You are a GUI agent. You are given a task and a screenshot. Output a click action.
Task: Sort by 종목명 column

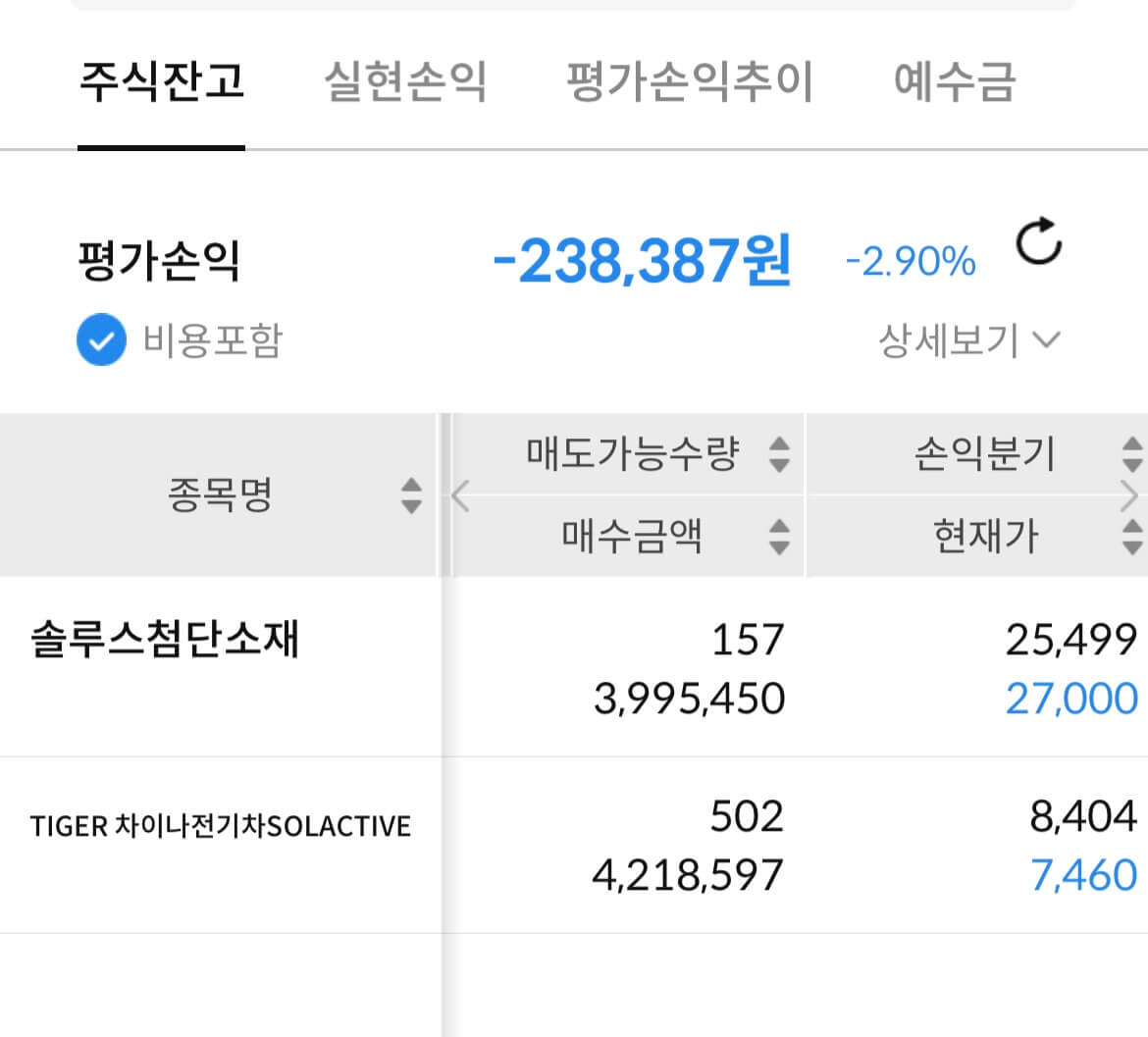(x=411, y=495)
